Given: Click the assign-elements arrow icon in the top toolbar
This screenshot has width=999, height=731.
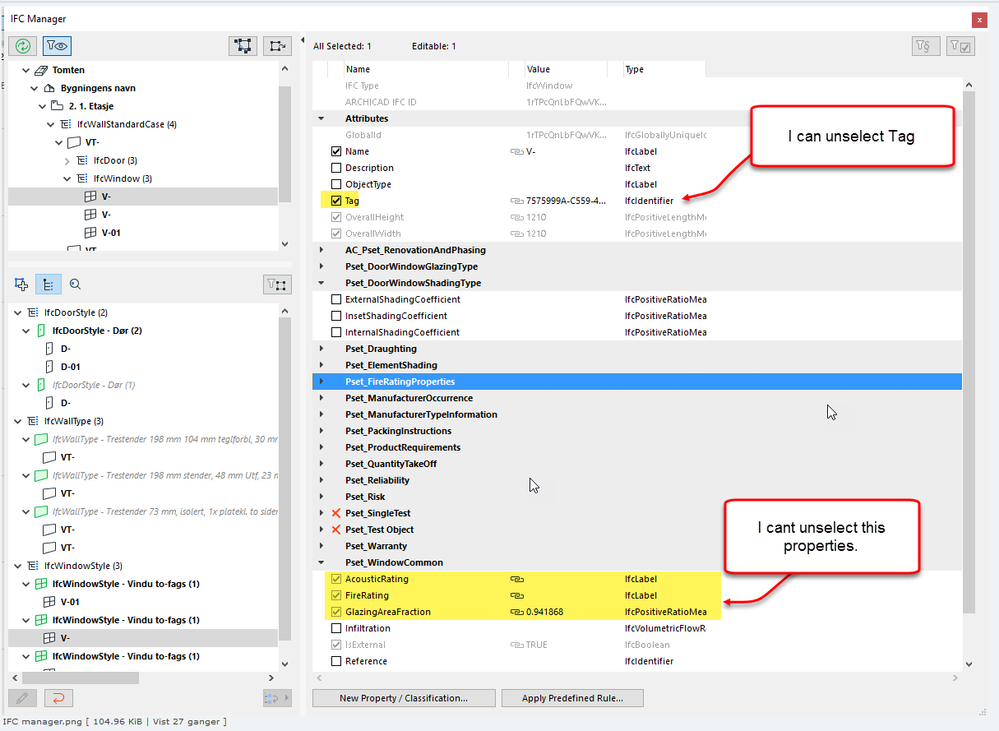Looking at the screenshot, I should coord(277,46).
